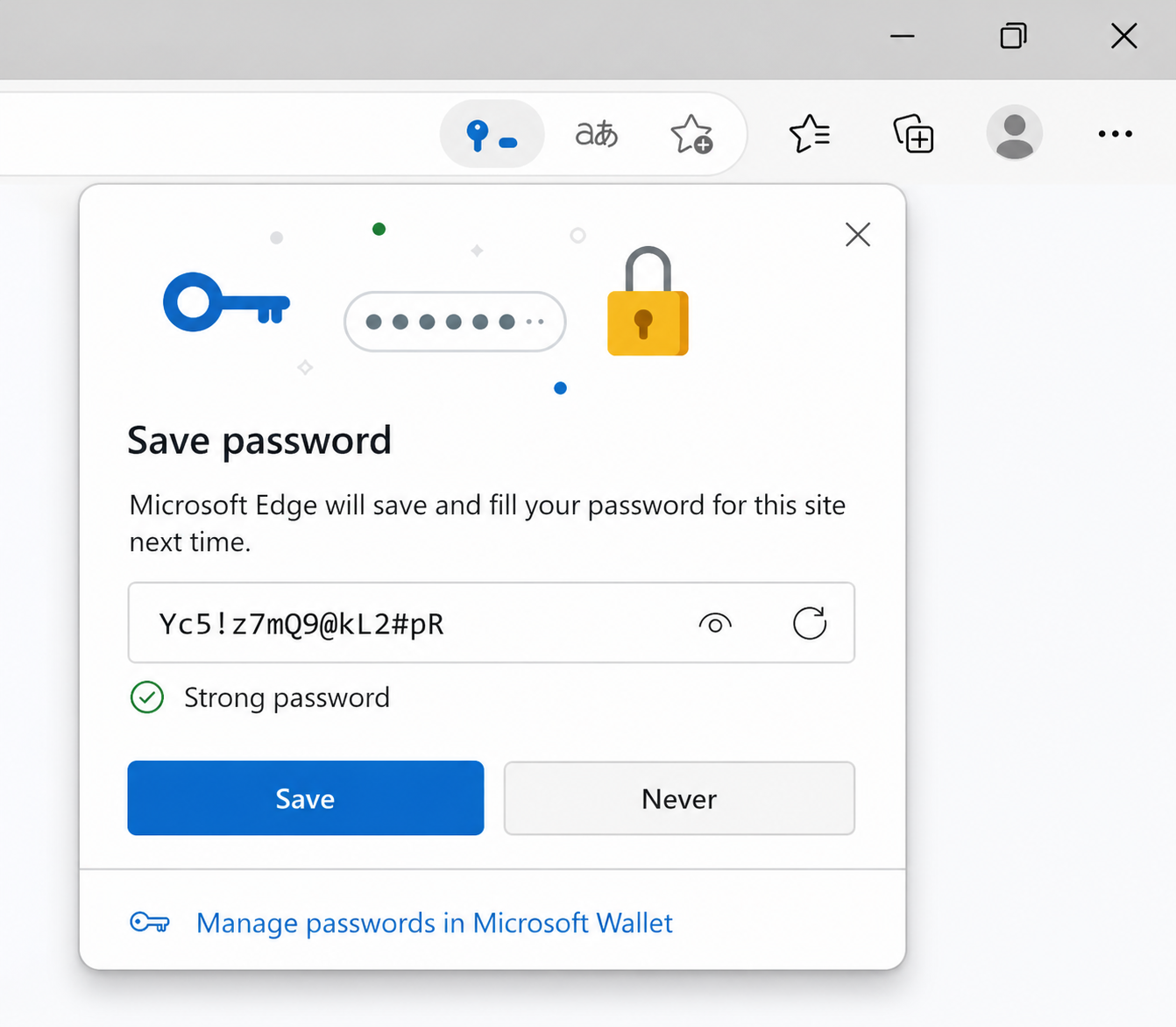Open Settings and more three-dot menu
Screen dimensions: 1176x1027
1115,134
